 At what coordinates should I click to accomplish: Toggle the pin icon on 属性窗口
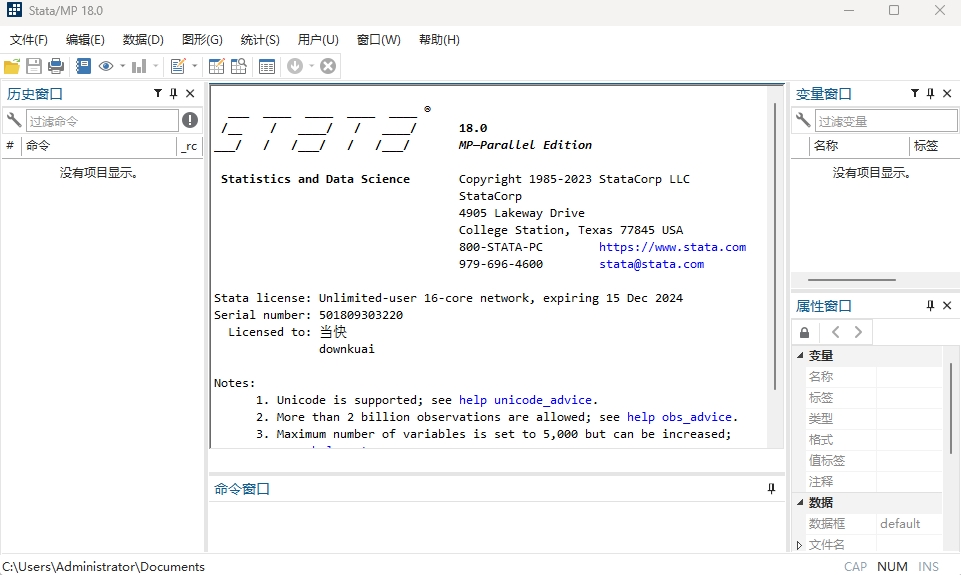(930, 305)
